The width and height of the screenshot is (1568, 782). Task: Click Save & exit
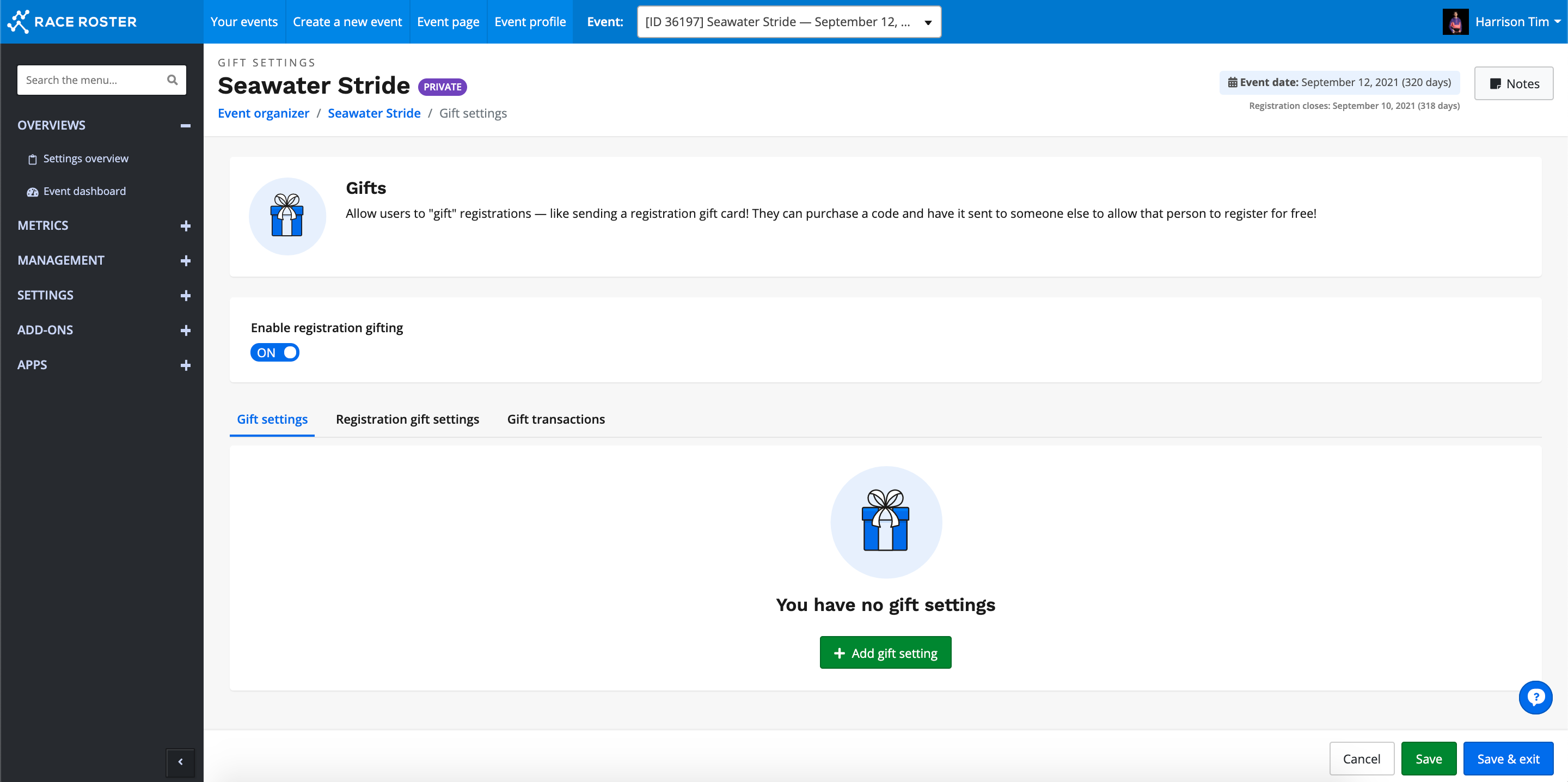(x=1508, y=758)
